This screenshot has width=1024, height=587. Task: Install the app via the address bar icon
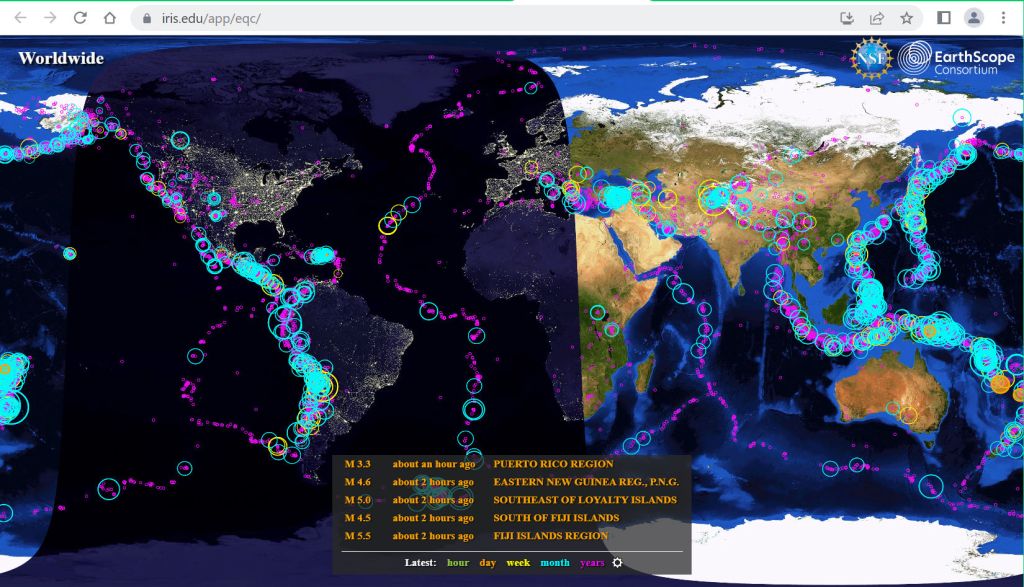tap(847, 18)
